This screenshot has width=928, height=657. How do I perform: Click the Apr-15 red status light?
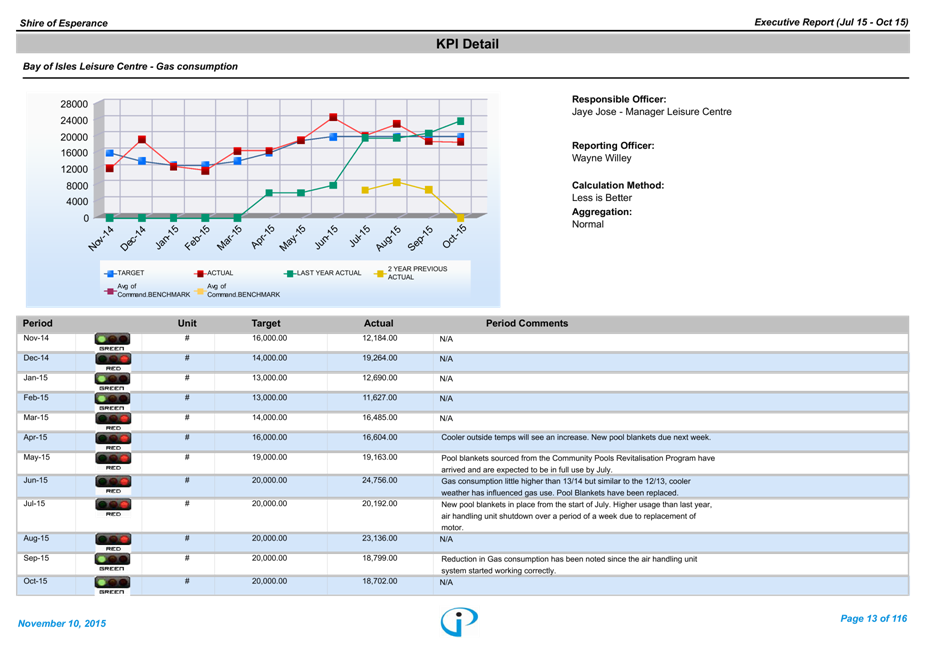[113, 440]
